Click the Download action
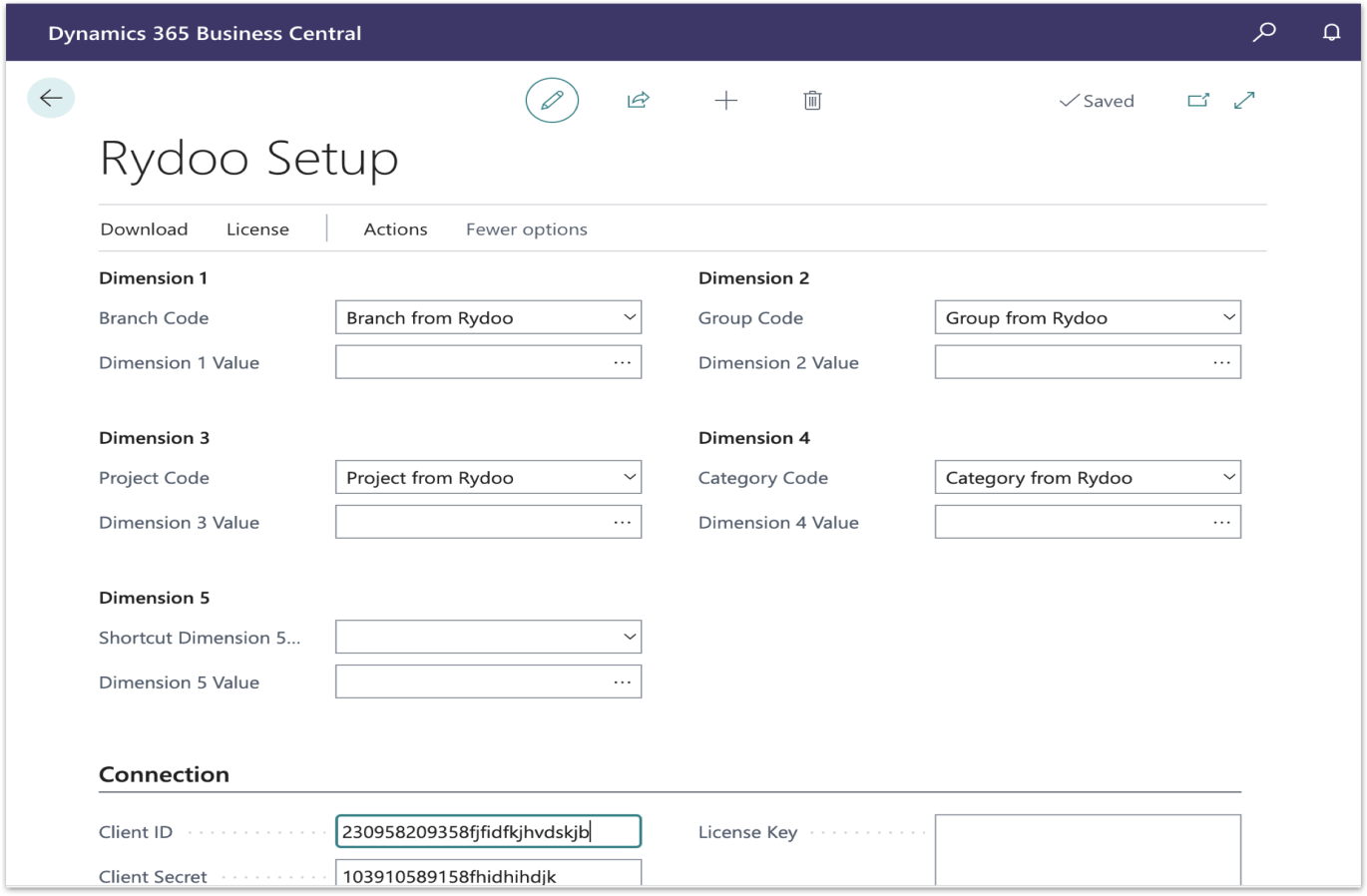The image size is (1367, 896). (x=144, y=228)
